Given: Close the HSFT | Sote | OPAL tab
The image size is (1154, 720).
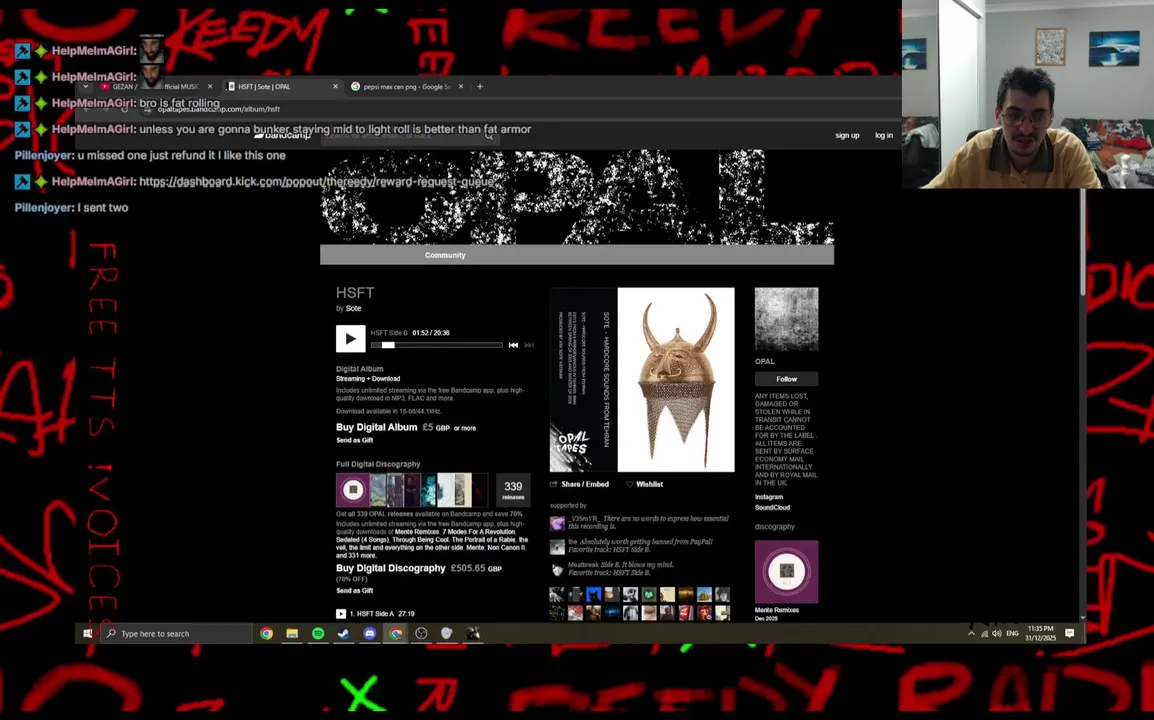Looking at the screenshot, I should tap(335, 87).
